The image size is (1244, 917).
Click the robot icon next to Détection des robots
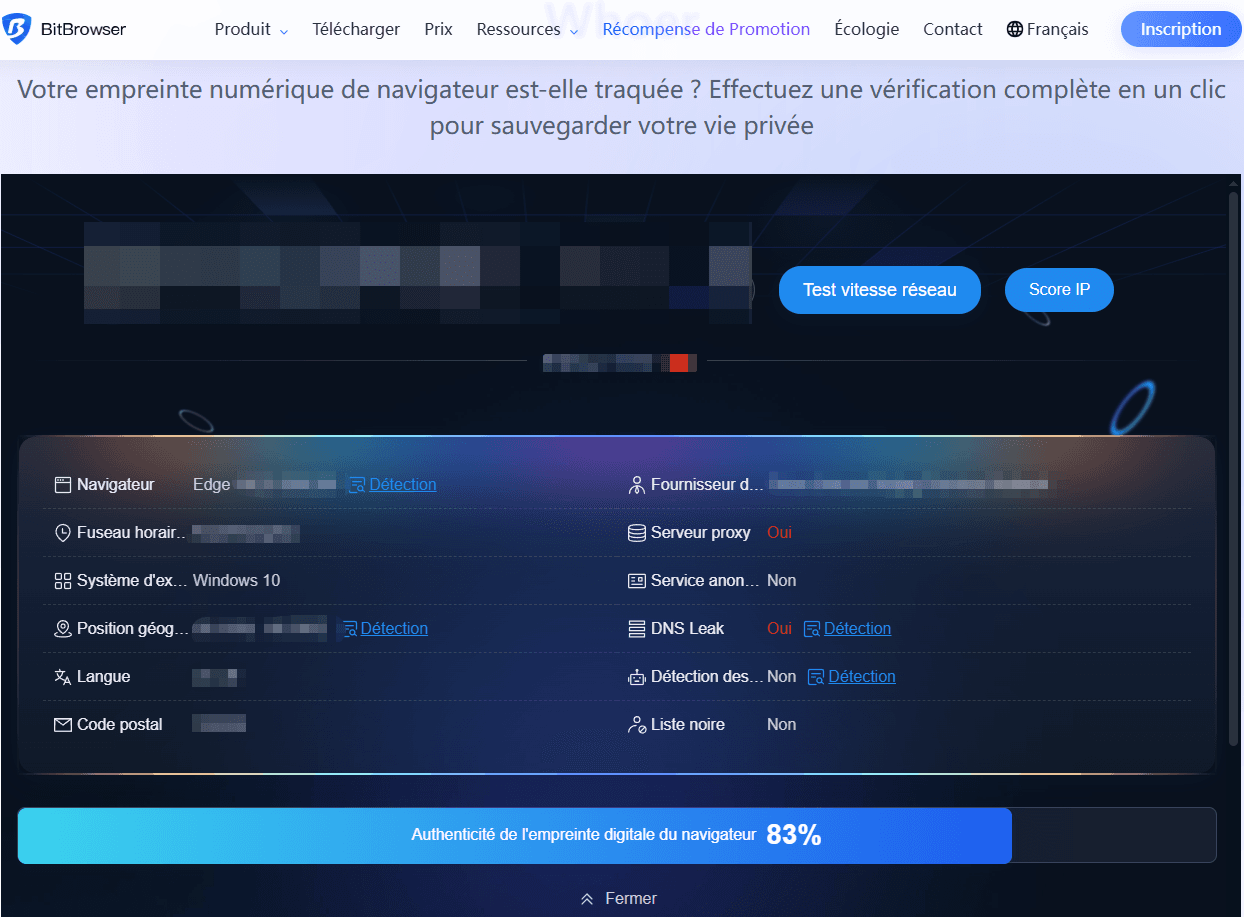coord(637,676)
